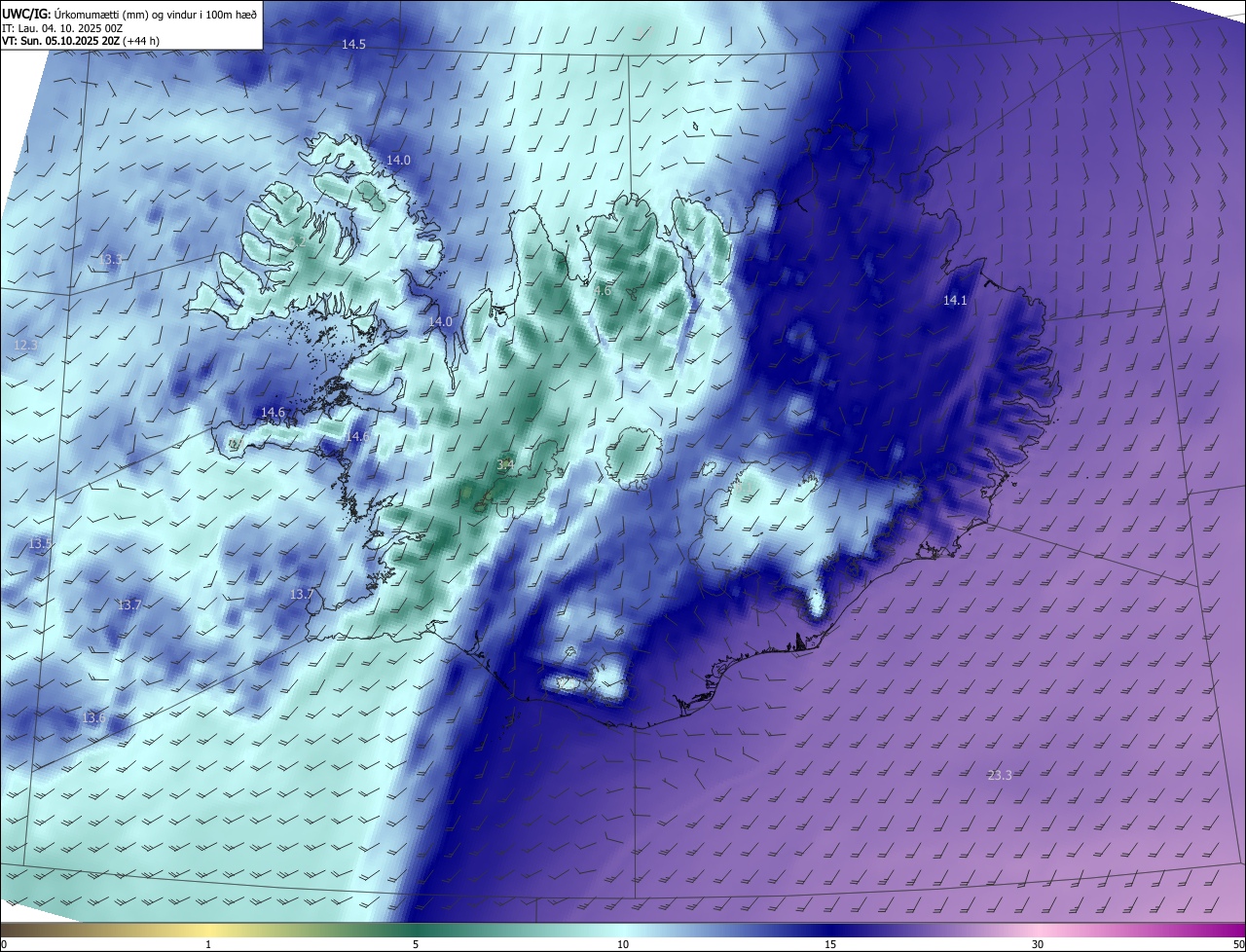Click the init time line 'IT: Lau. 04. 10. 2025 00Z'
Image resolution: width=1246 pixels, height=952 pixels.
(62, 27)
